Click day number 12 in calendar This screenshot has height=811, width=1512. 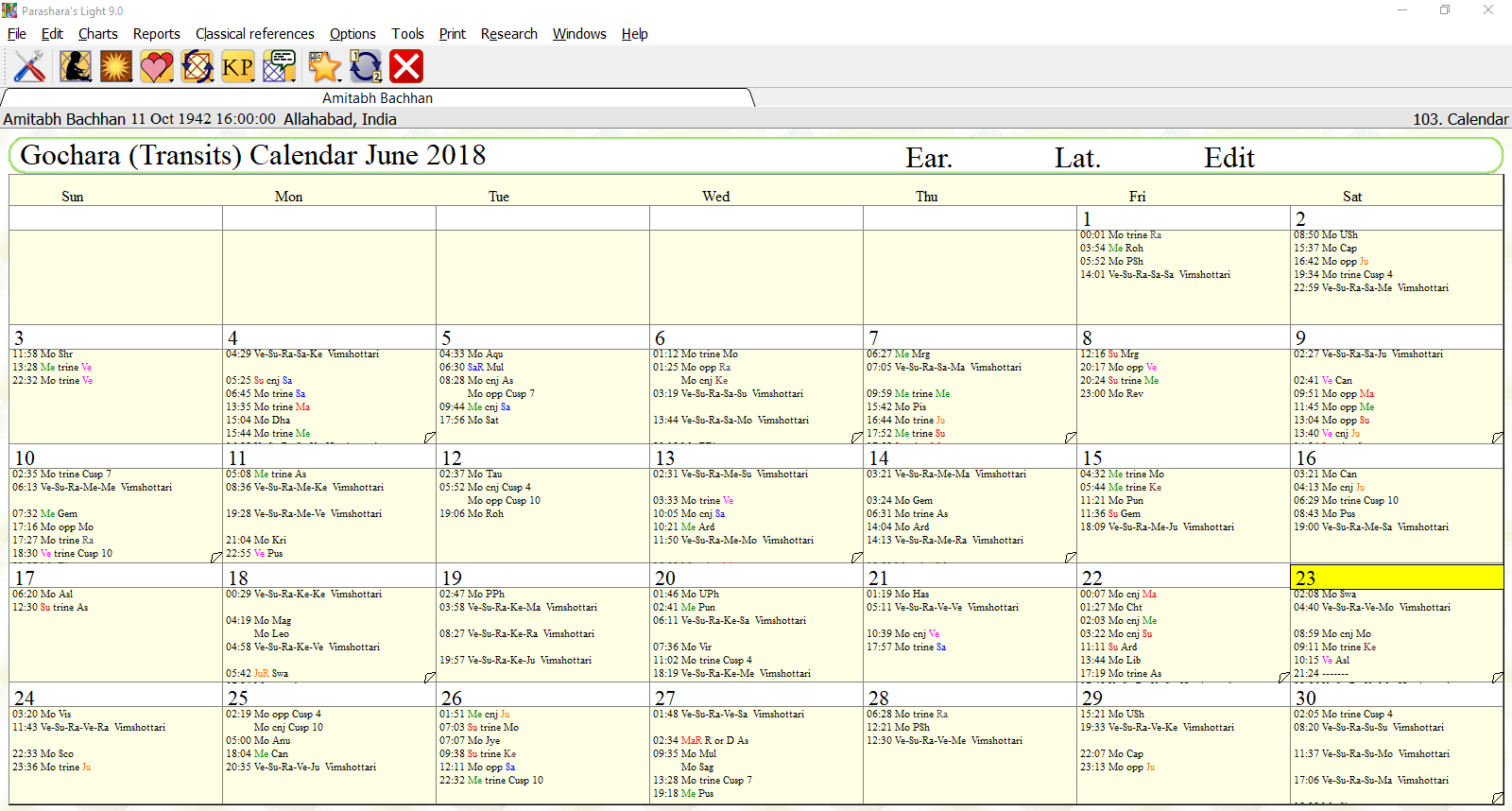coord(452,457)
